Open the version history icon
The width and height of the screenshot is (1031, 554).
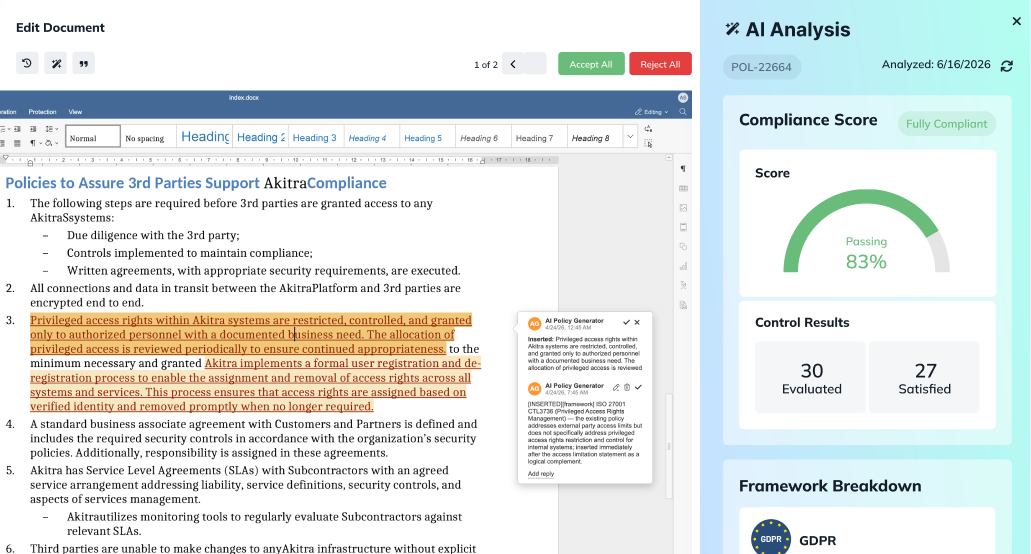pyautogui.click(x=27, y=63)
